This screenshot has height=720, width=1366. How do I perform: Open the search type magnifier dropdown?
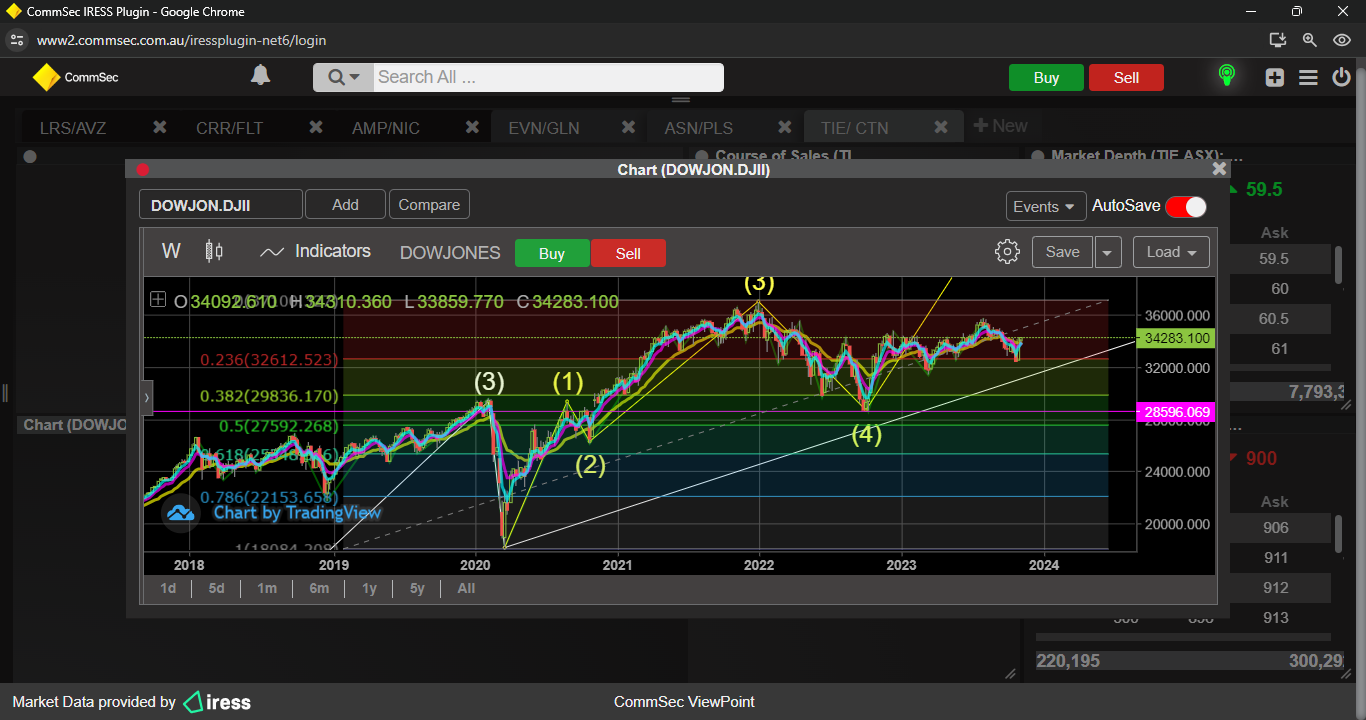343,77
